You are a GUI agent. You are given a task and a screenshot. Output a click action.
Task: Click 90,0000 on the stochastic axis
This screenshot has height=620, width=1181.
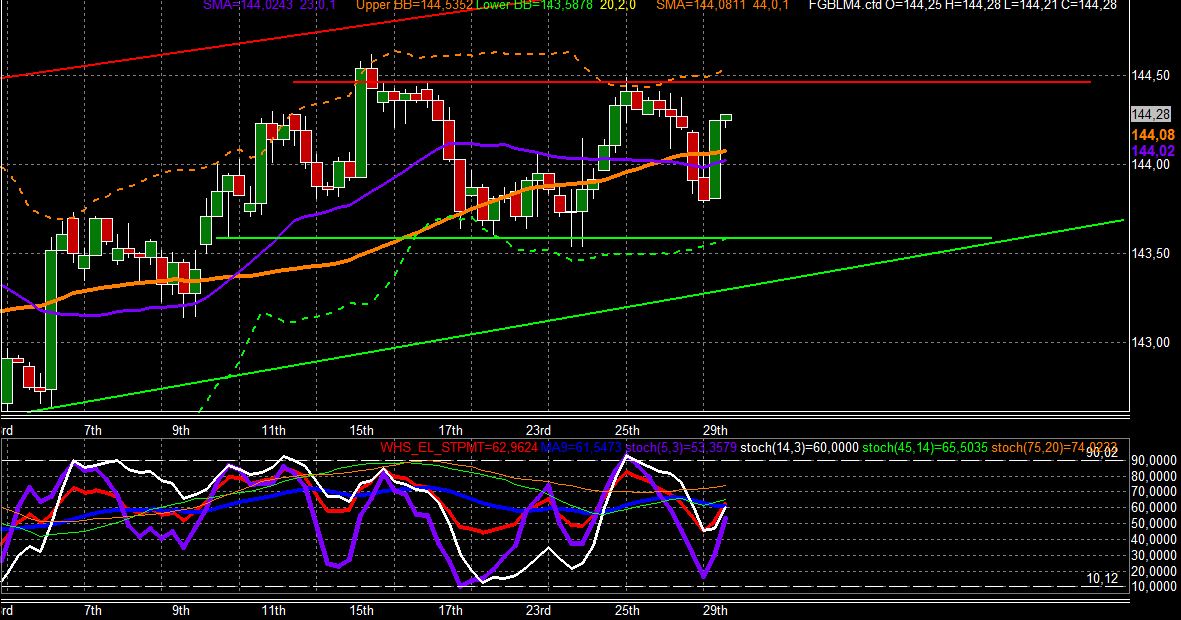coord(1154,460)
